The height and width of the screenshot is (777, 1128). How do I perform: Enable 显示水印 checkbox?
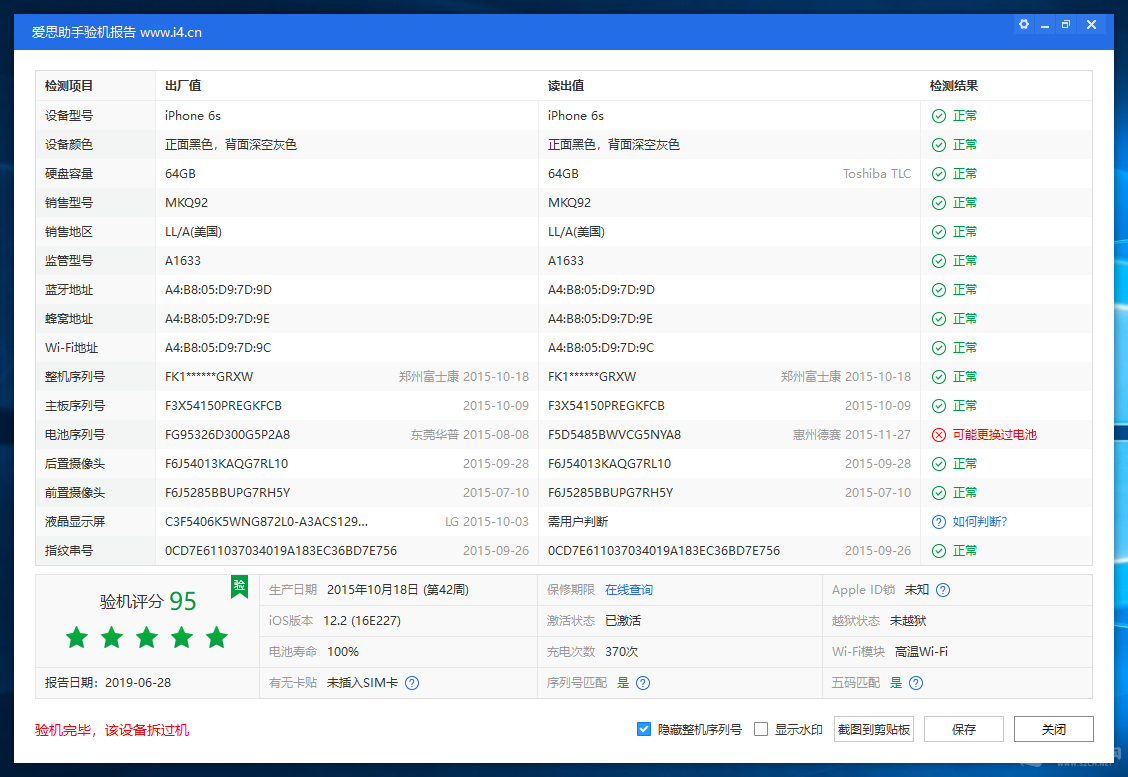click(x=761, y=729)
